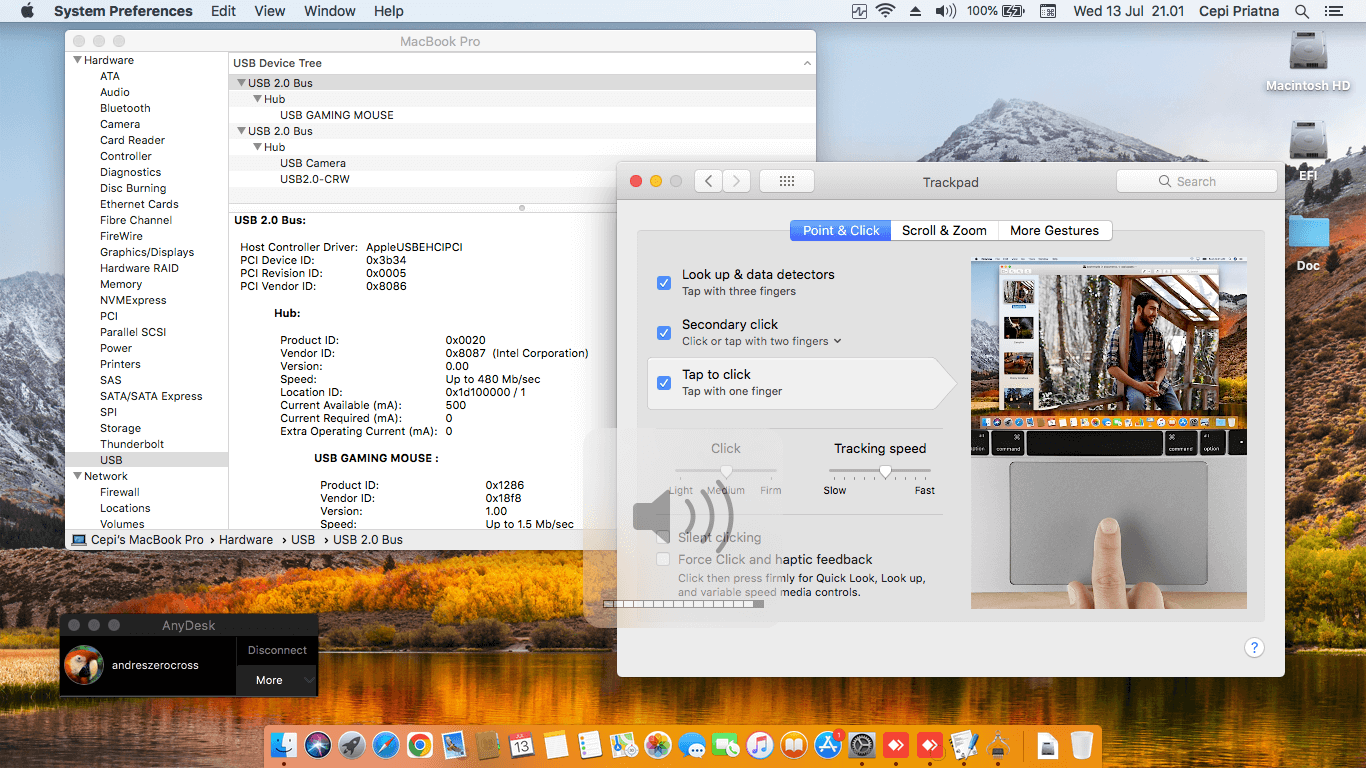Click Disconnect in the AnyDesk window
The image size is (1366, 768).
[277, 650]
